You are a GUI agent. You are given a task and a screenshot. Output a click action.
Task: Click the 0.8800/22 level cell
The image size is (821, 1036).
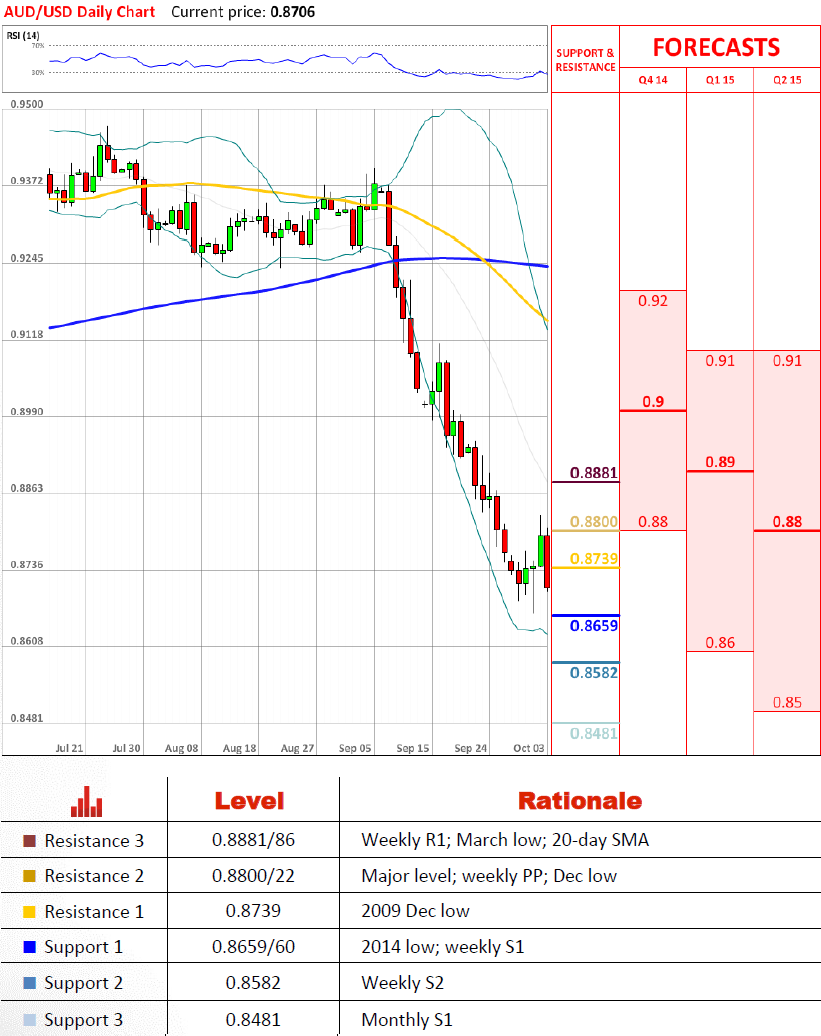coord(253,876)
